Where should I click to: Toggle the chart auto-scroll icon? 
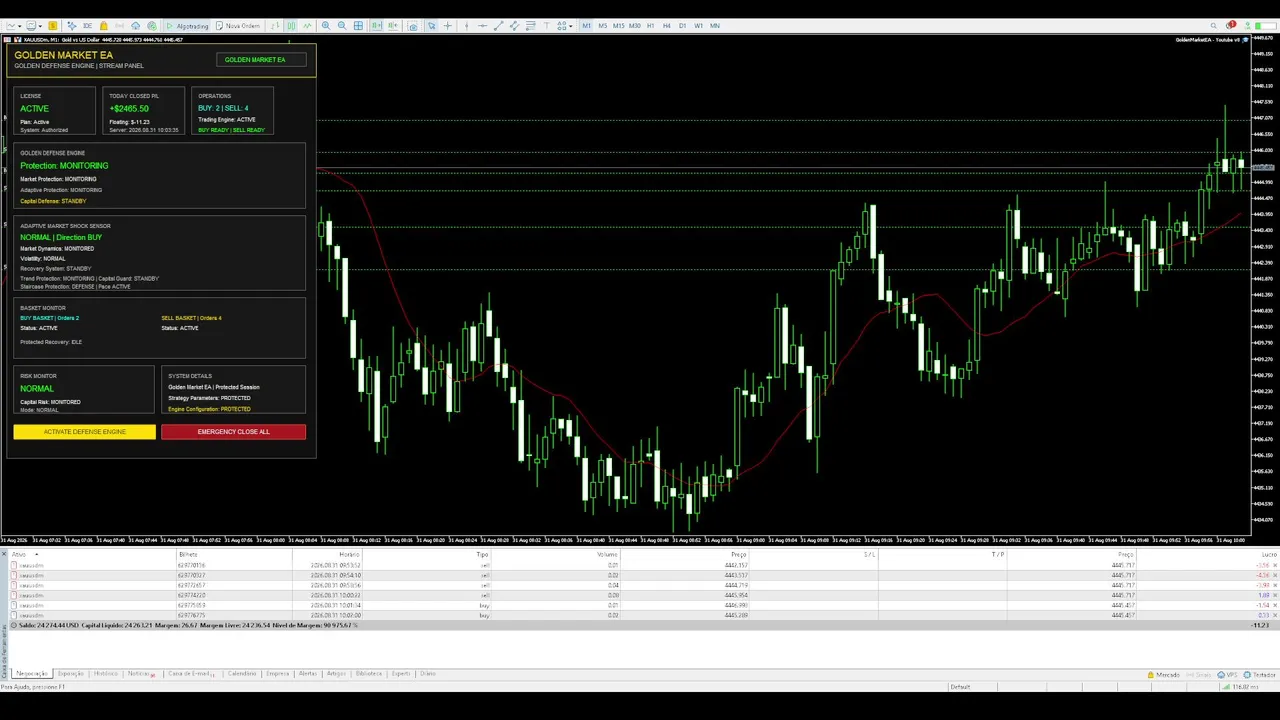376,26
